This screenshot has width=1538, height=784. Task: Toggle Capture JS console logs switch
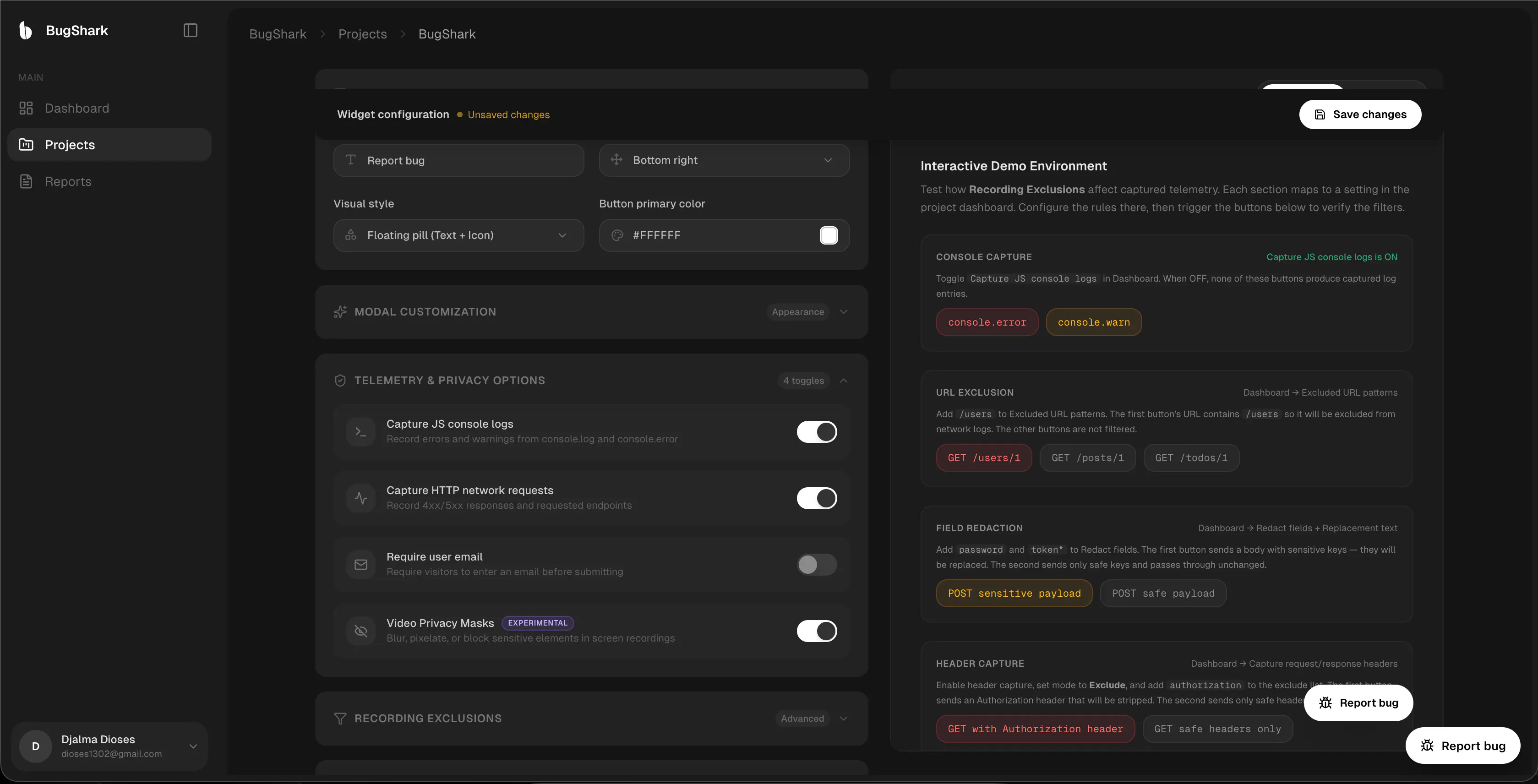tap(816, 431)
